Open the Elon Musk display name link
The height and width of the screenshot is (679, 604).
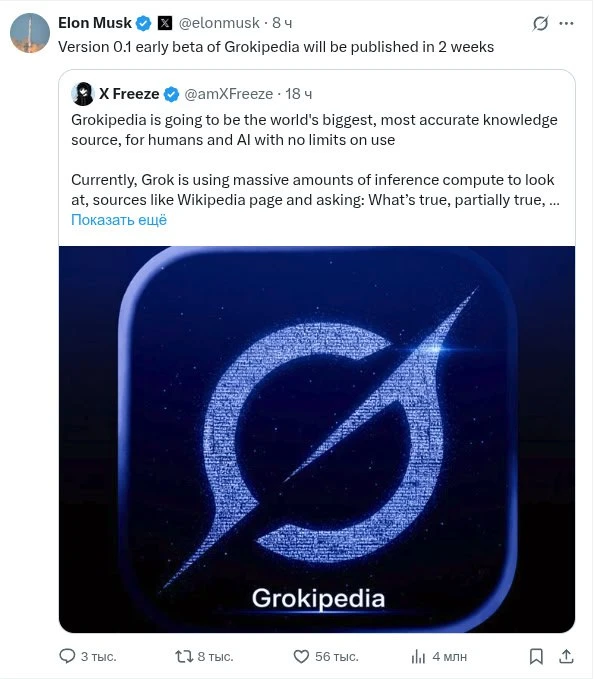94,23
